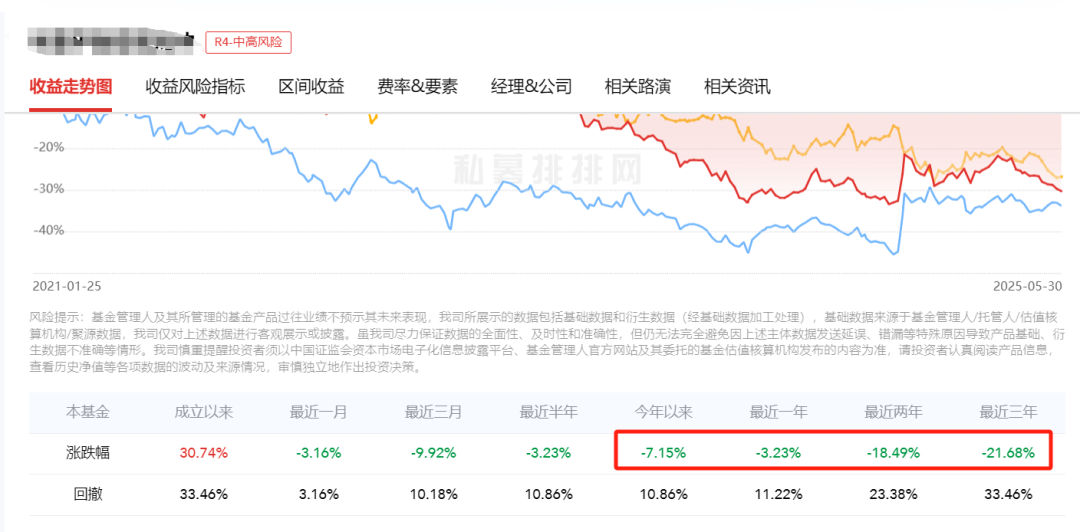Screen dimensions: 1080x532
Task: Click the 2025-05-30 end date label
Action: (1028, 285)
